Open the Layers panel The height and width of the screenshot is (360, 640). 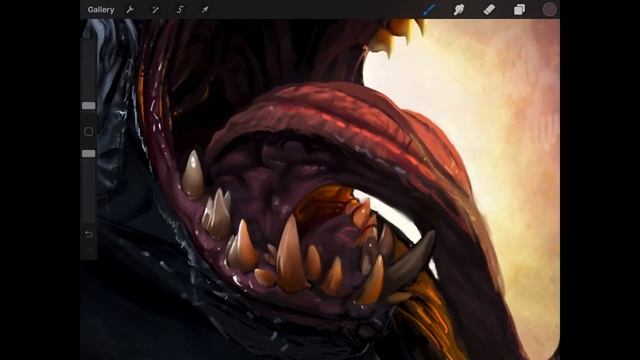tap(519, 9)
